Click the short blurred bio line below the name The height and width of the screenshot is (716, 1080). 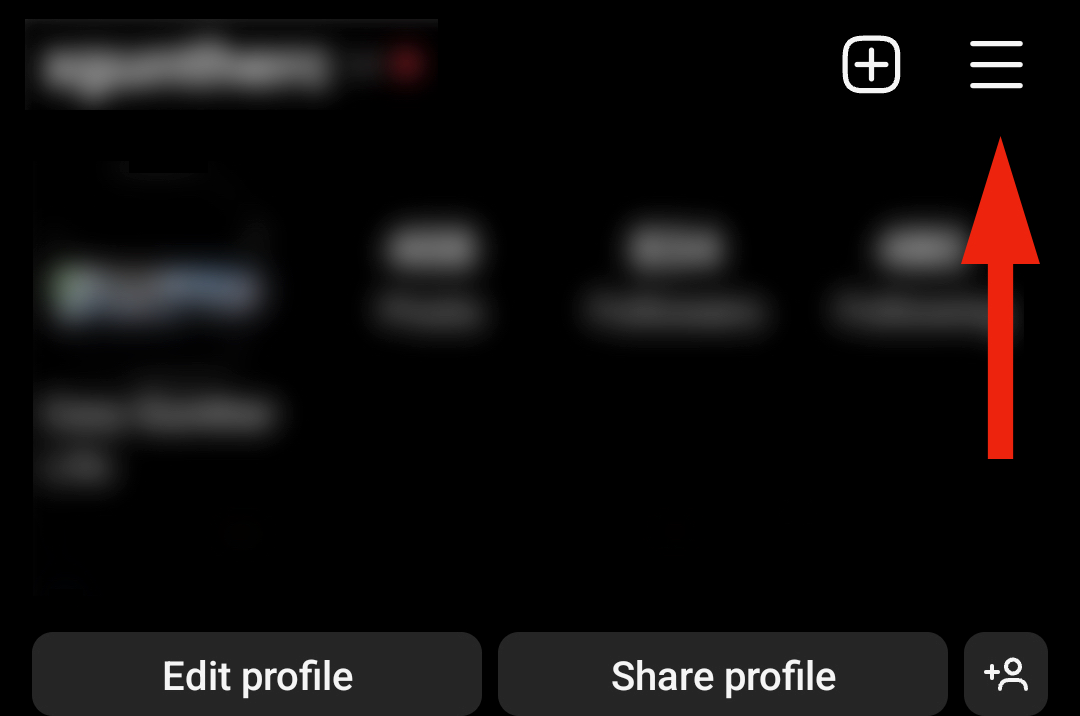click(77, 466)
